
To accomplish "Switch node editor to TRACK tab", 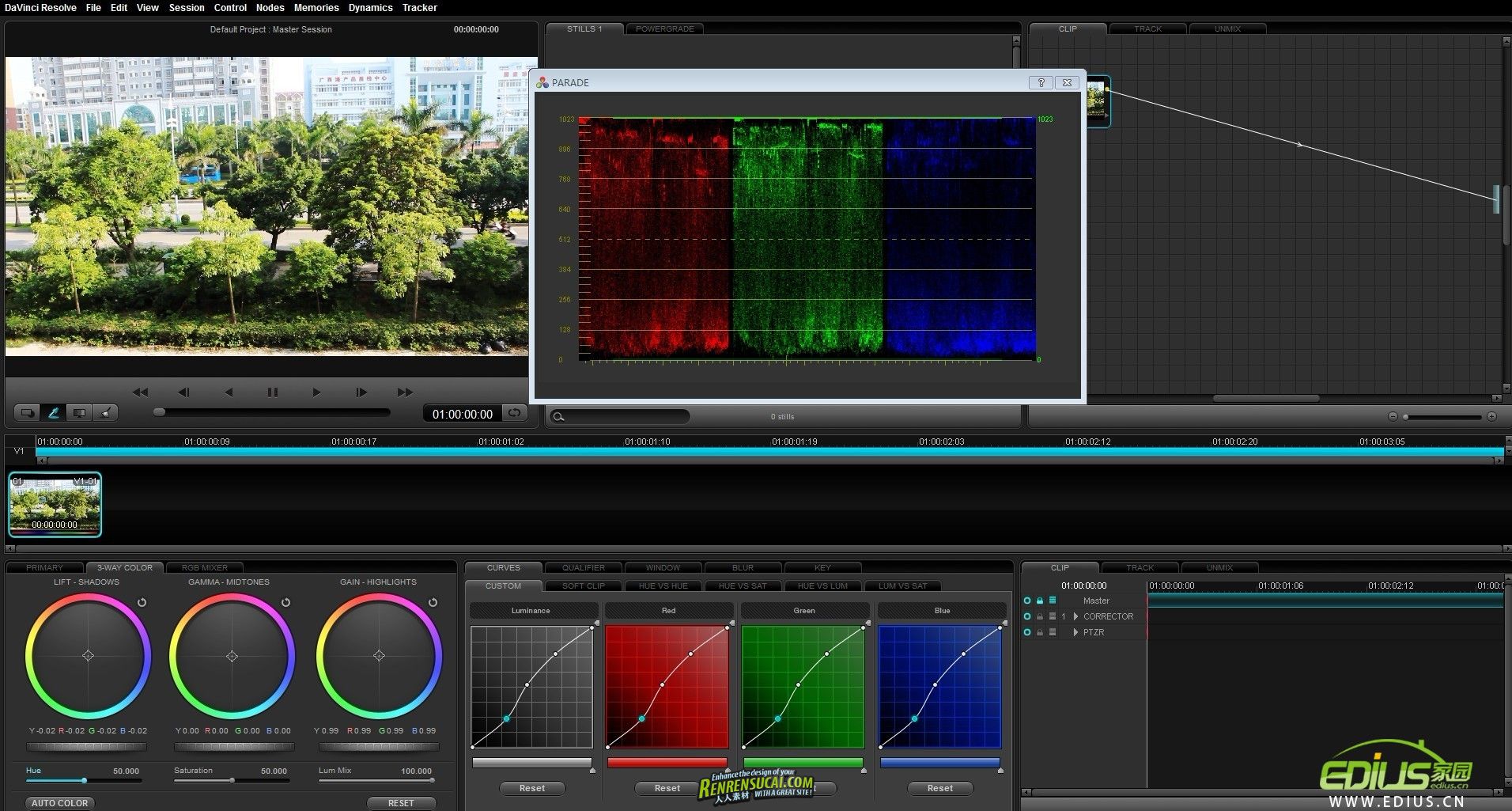I will click(x=1147, y=28).
